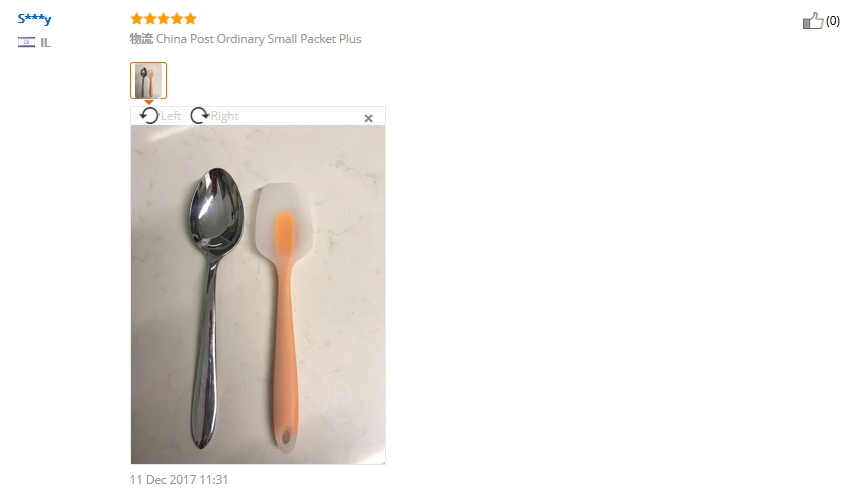
Task: Click the rotate left arrow icon
Action: coord(148,116)
